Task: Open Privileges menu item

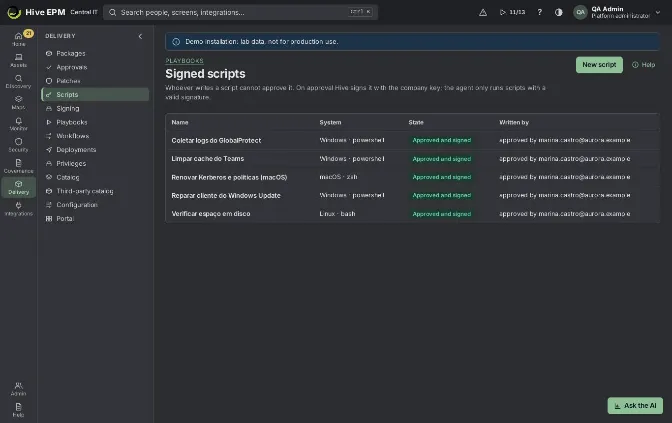Action: point(95,163)
